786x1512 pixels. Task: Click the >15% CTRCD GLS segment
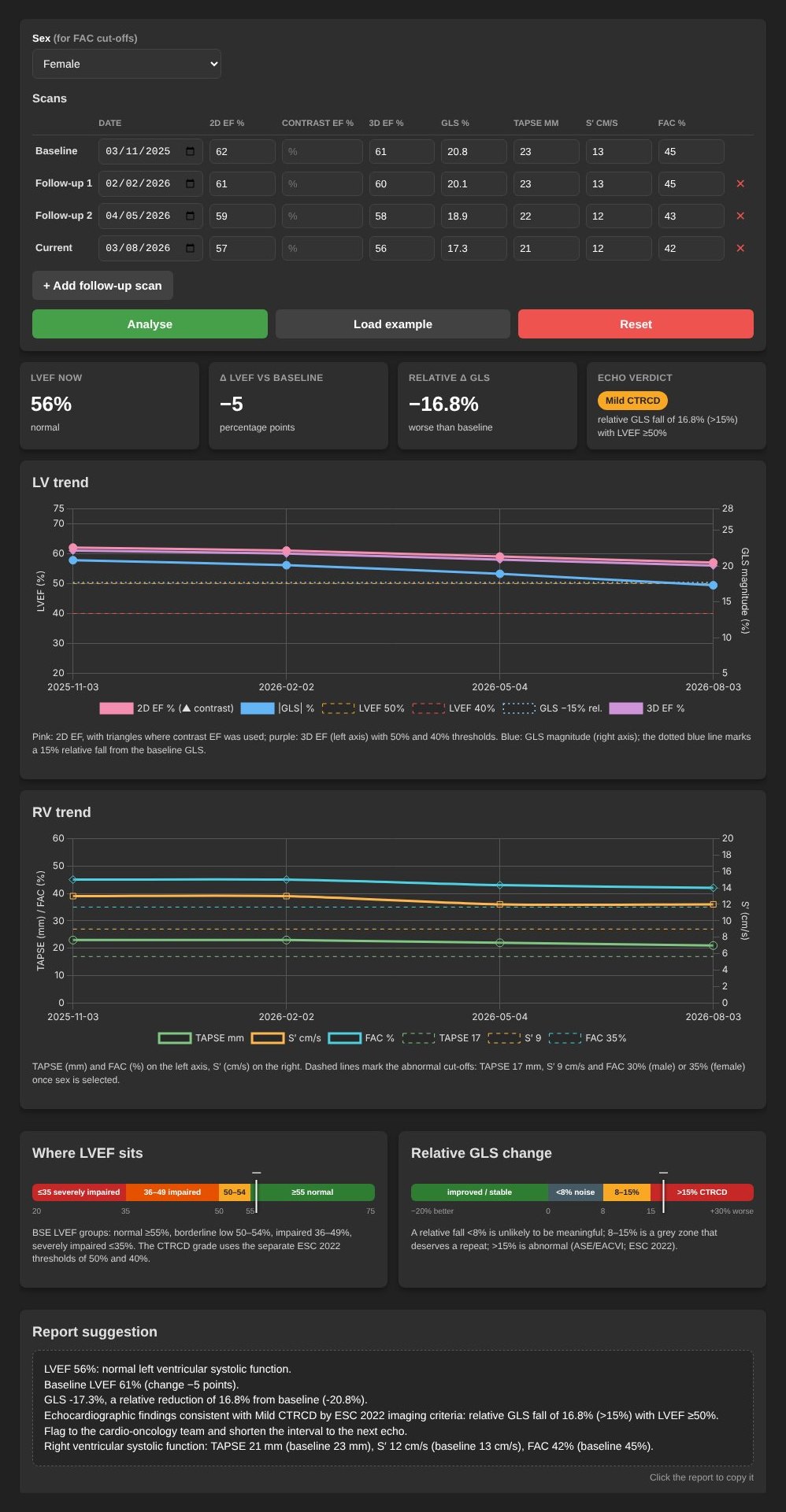[x=702, y=1192]
